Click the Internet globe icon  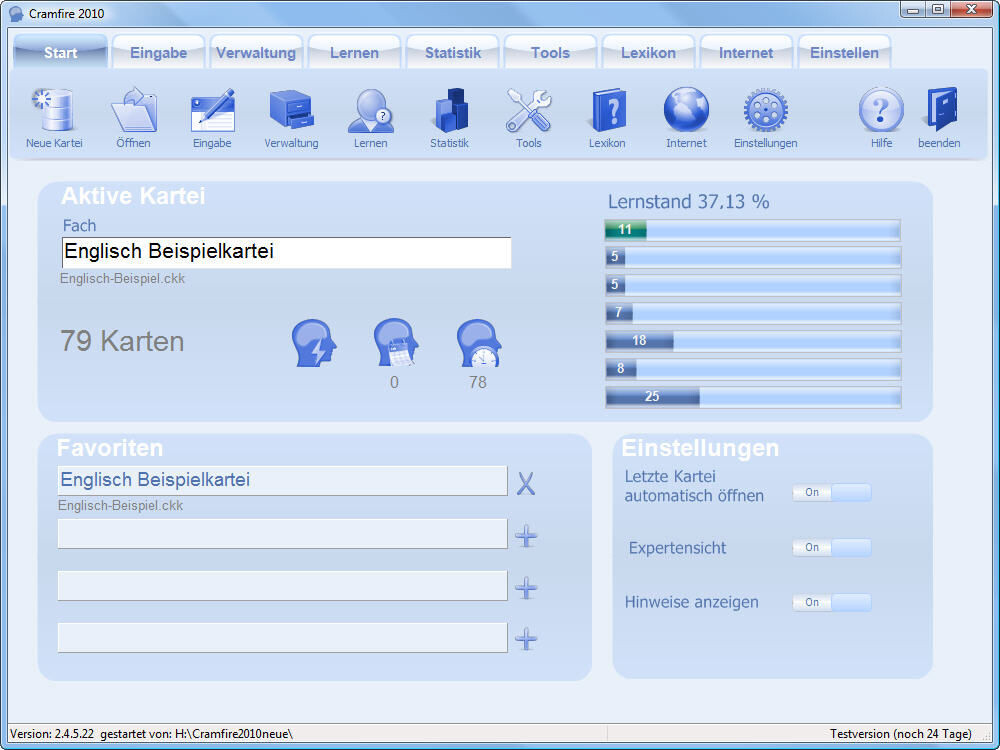[x=686, y=110]
